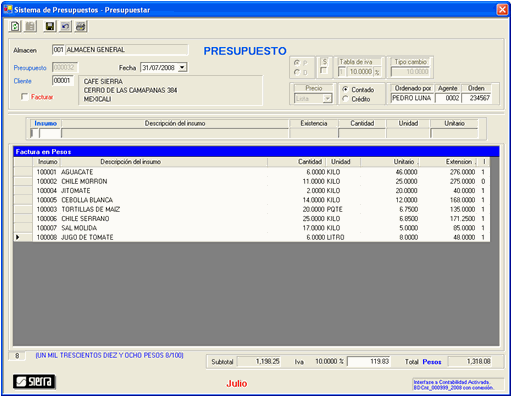Click the Orden field 234567

tap(476, 98)
